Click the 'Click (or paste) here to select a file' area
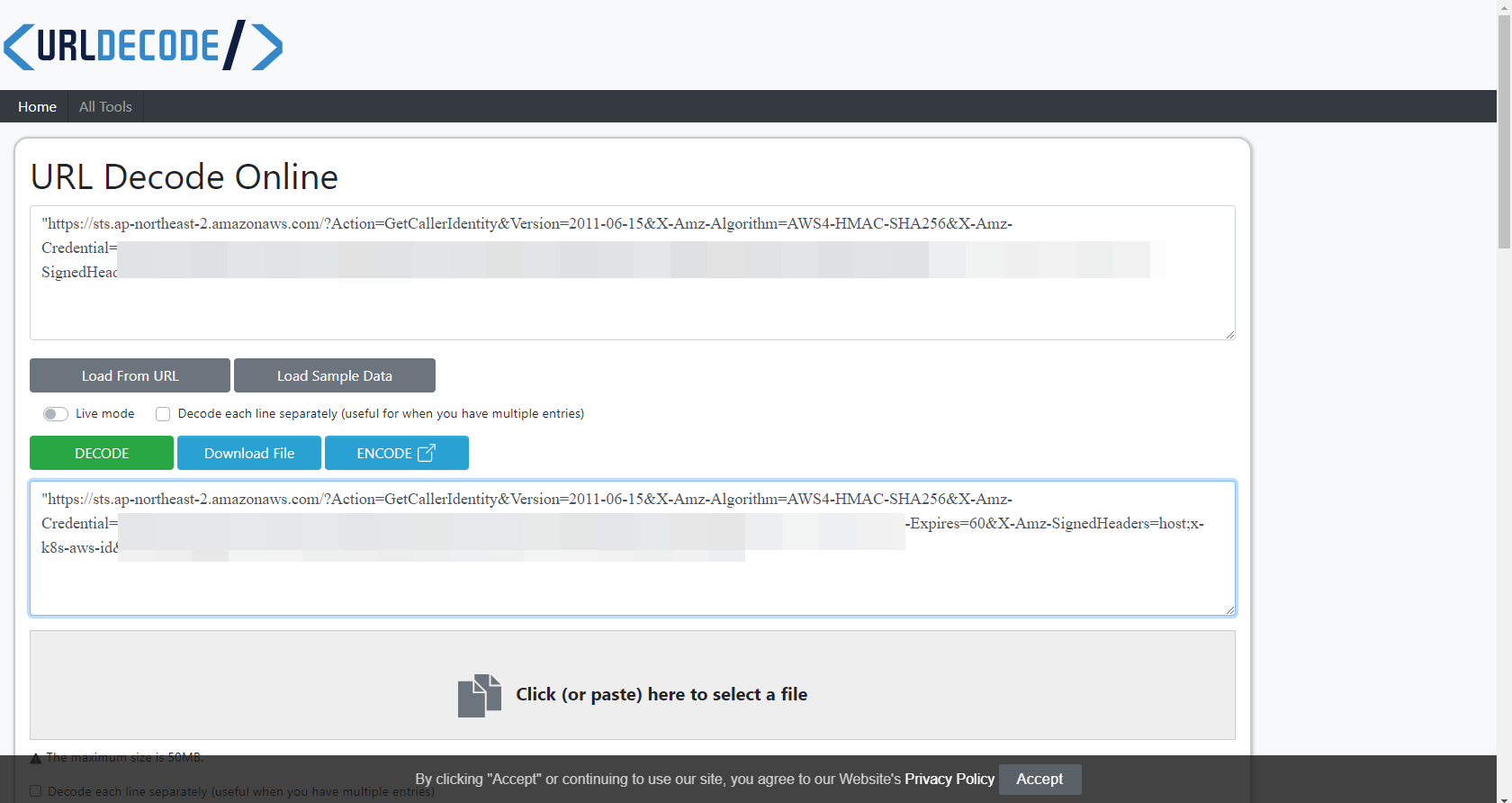 click(633, 685)
